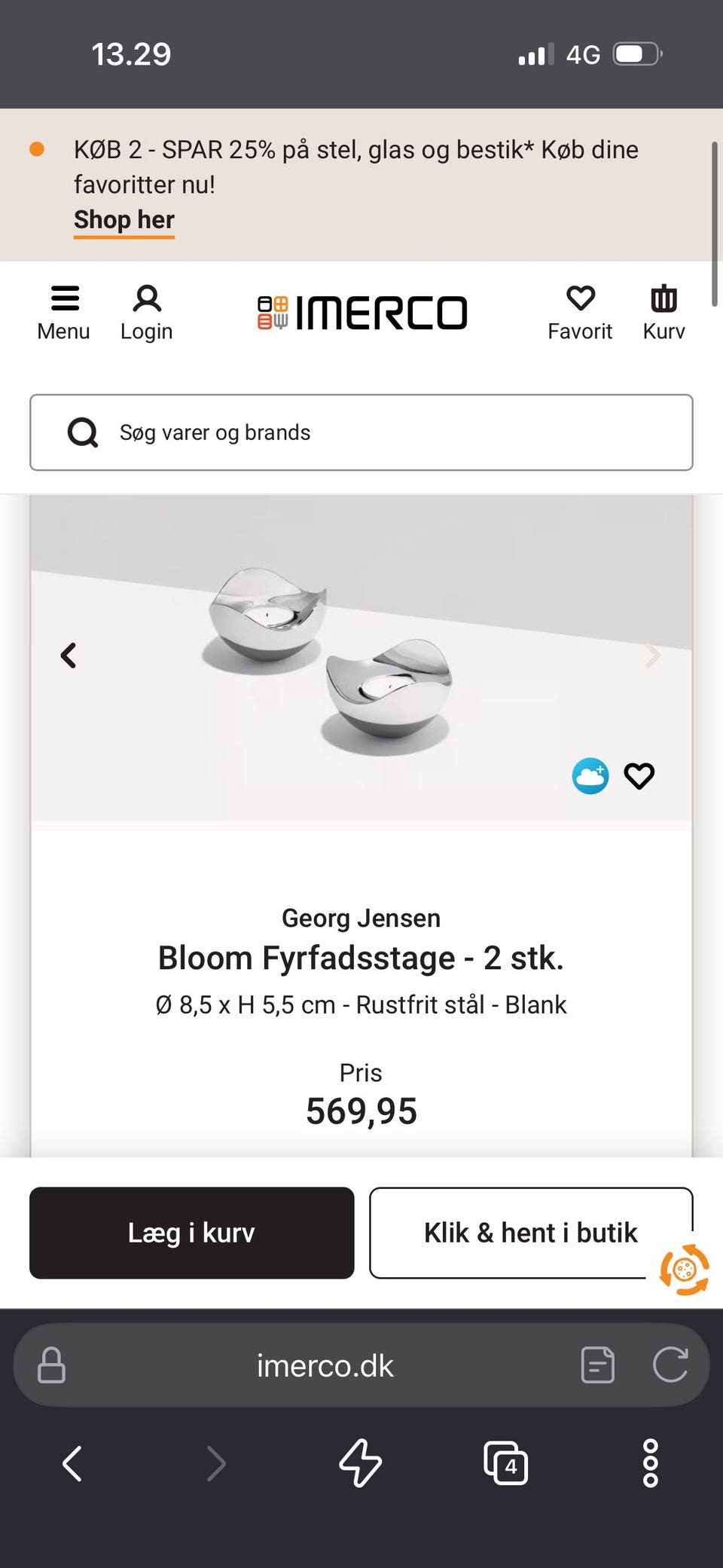Open the hamburger Menu icon

(x=65, y=299)
